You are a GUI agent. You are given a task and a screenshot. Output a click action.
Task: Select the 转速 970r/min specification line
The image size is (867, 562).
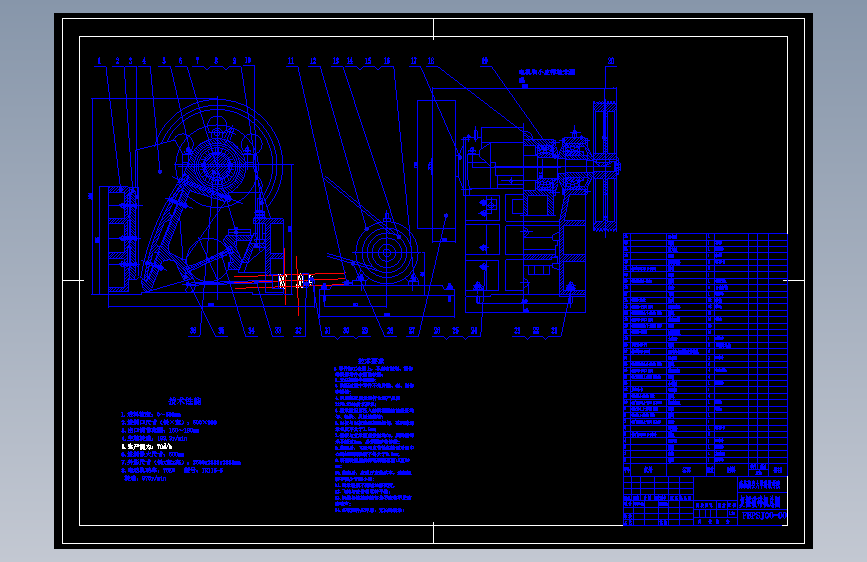coord(145,478)
